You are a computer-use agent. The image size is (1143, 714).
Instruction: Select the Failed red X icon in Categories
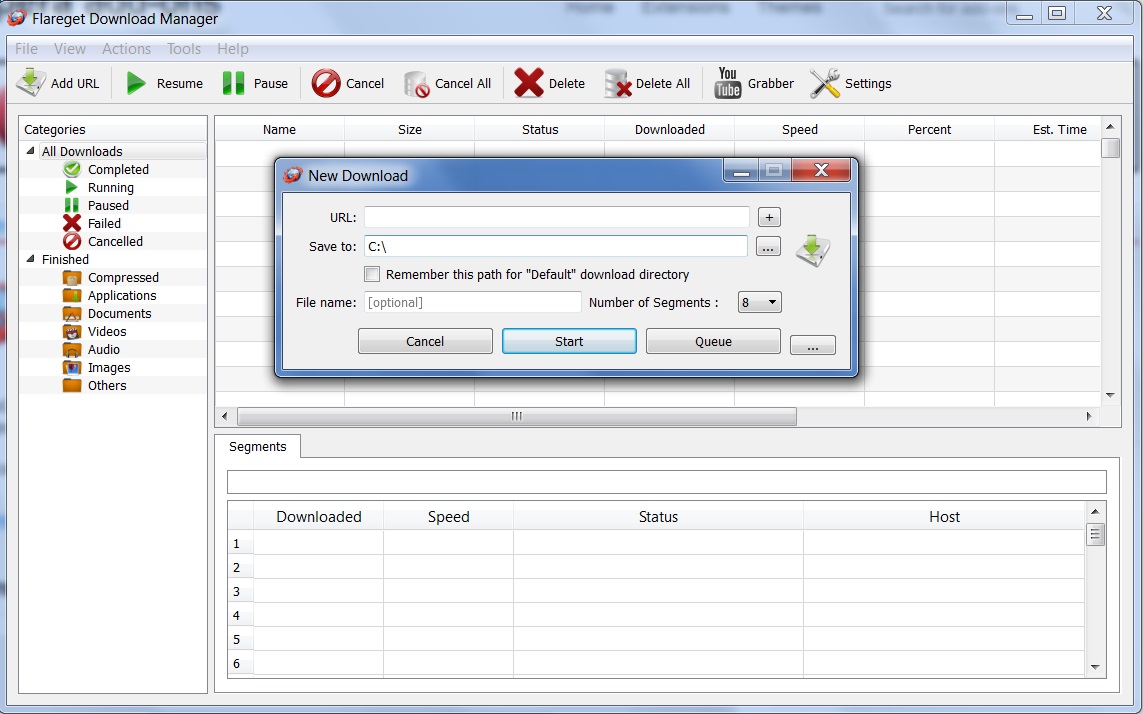pos(71,223)
